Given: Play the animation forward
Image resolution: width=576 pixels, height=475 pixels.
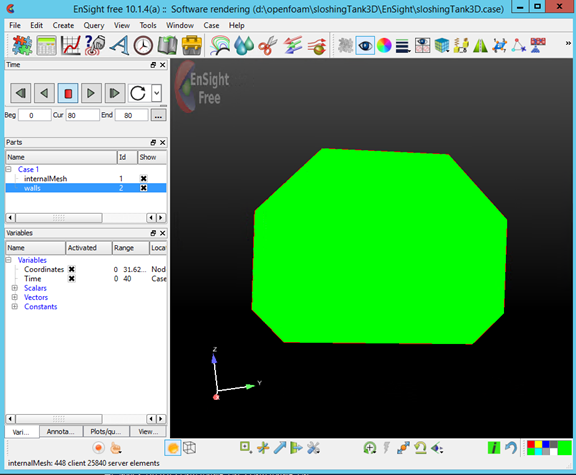Looking at the screenshot, I should point(91,93).
